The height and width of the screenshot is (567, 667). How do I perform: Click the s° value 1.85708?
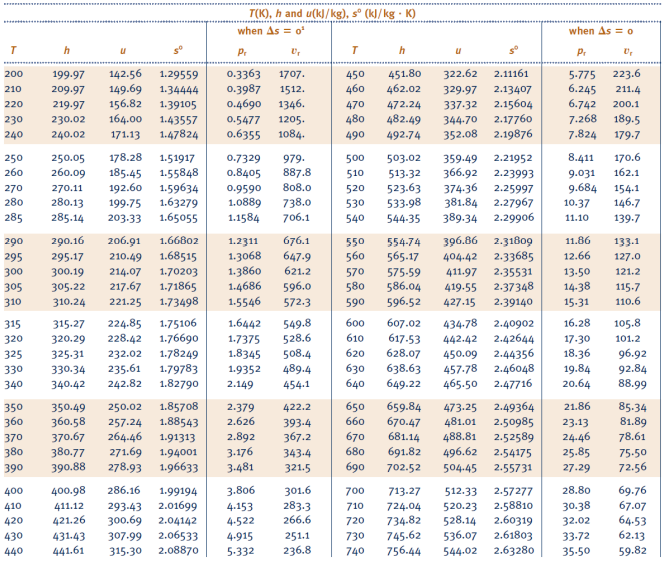(179, 407)
